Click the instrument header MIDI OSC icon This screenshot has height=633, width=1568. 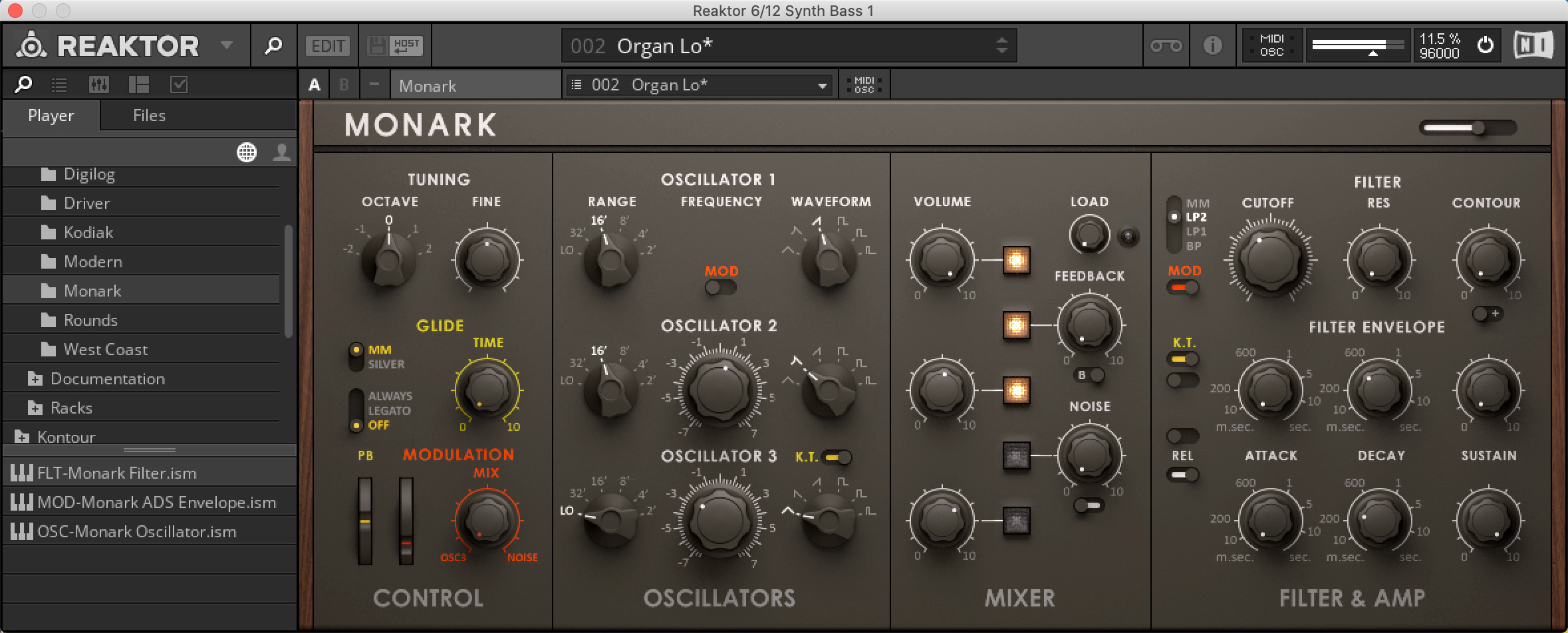point(864,85)
